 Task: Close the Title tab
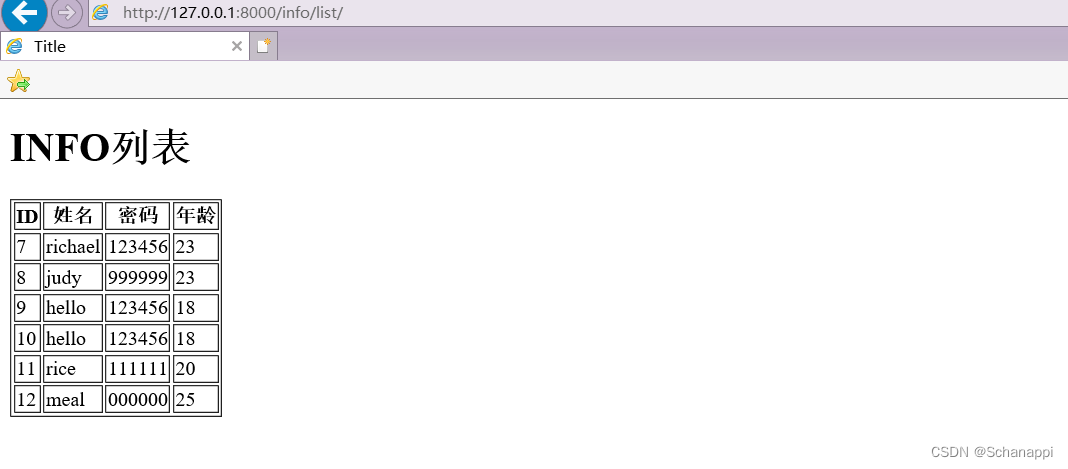(x=236, y=46)
